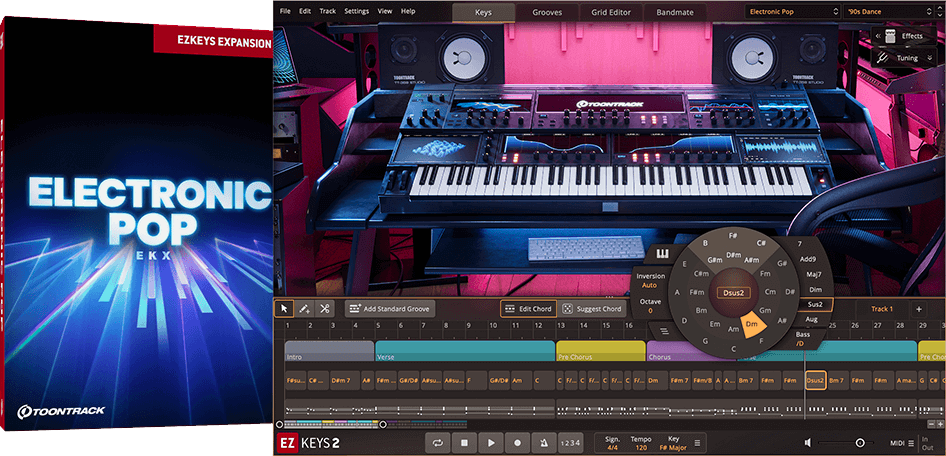Click the Edit Chord button

pyautogui.click(x=527, y=309)
